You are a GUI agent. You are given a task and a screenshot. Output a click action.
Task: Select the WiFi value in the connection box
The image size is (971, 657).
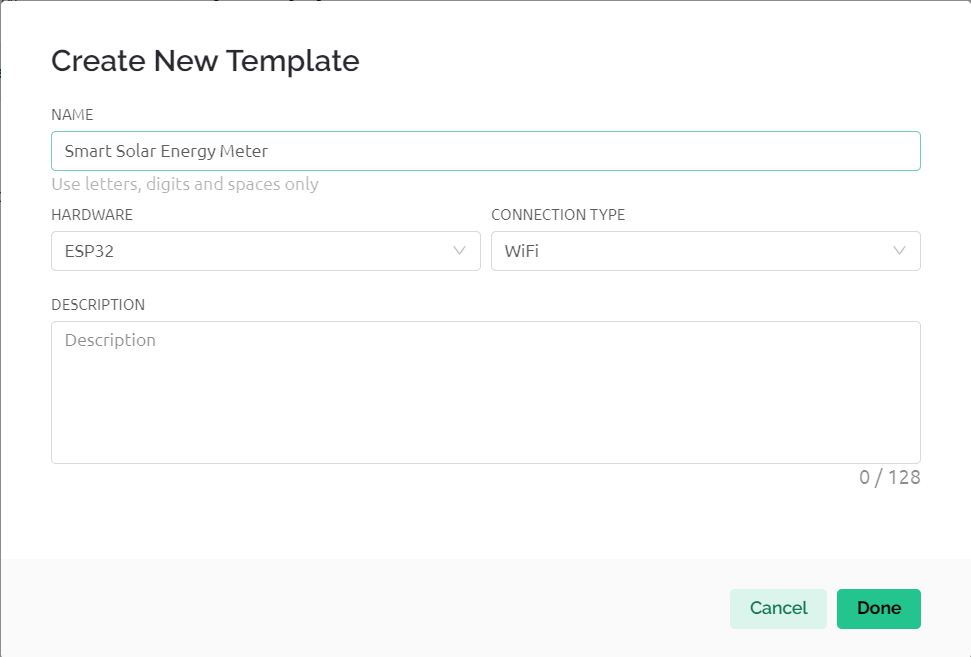[521, 251]
